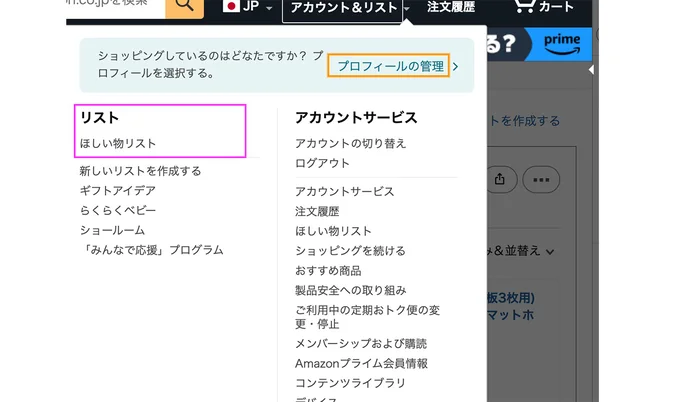Click ログアウト
680x402 pixels.
tap(322, 163)
